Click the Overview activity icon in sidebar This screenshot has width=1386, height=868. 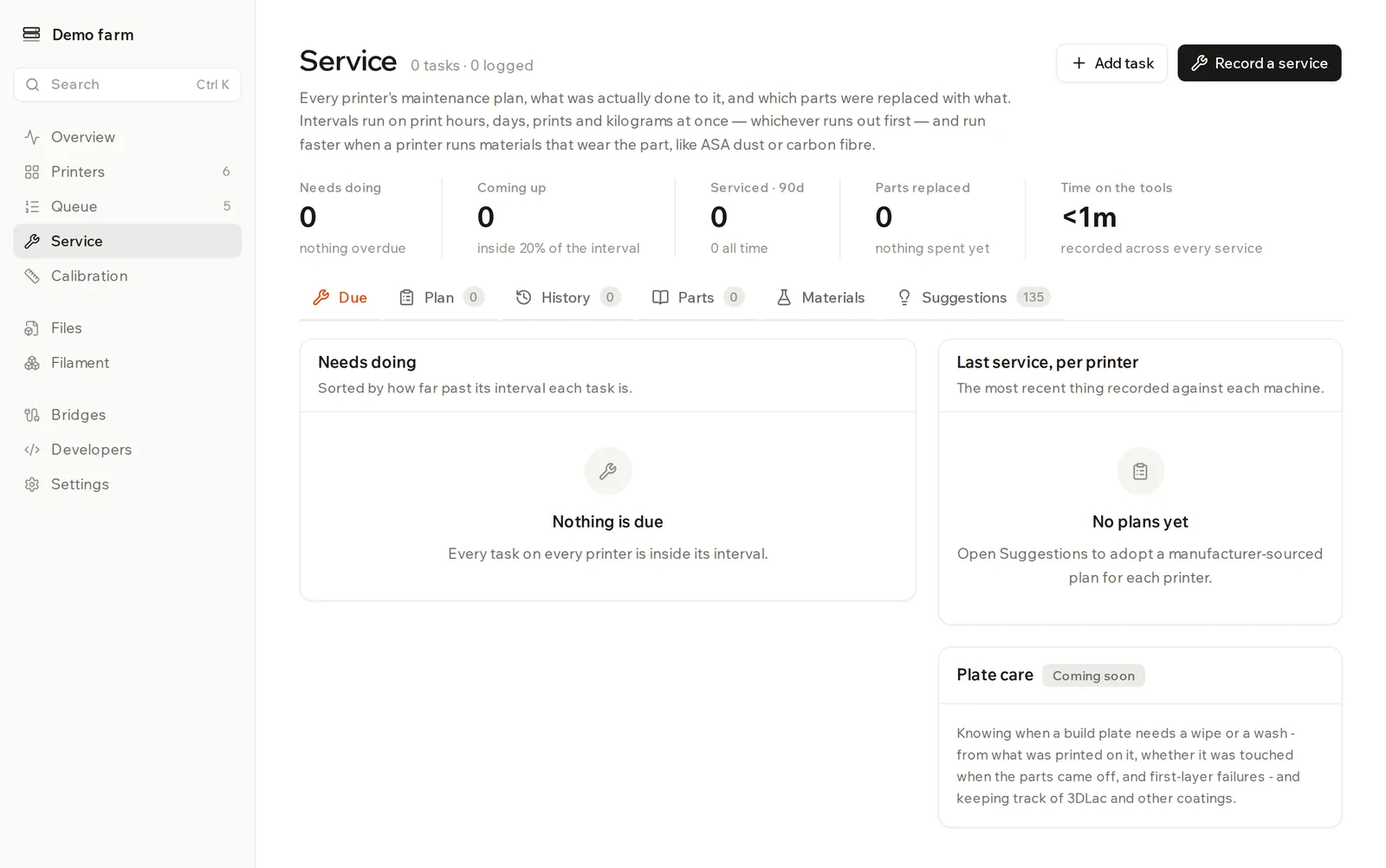click(x=32, y=137)
